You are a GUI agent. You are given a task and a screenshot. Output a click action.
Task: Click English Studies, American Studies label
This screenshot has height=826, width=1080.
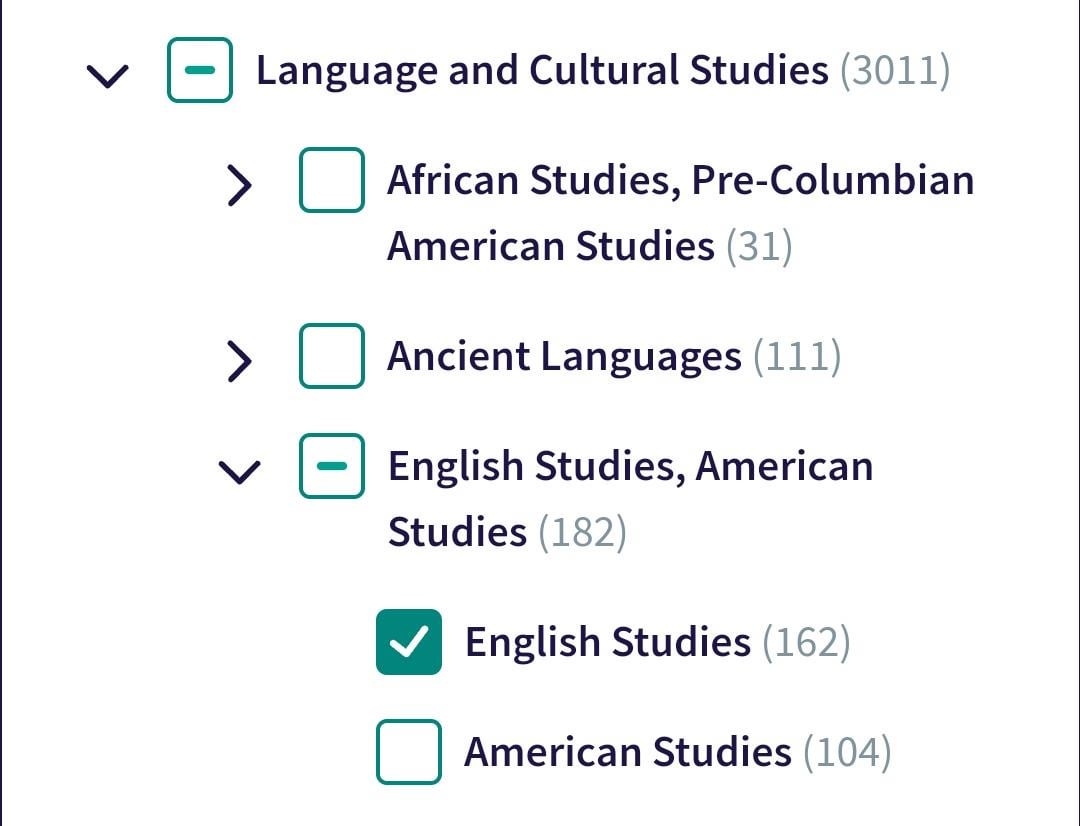(x=630, y=499)
